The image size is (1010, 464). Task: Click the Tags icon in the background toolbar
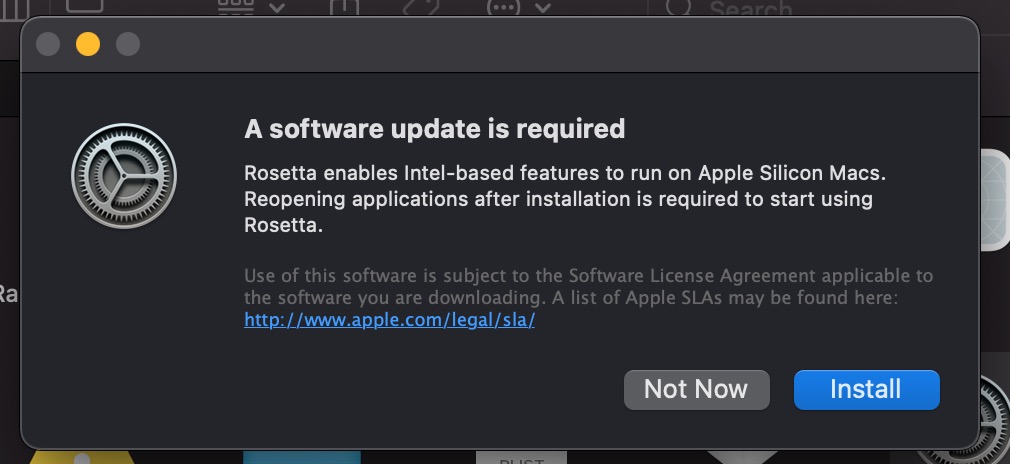click(x=421, y=7)
